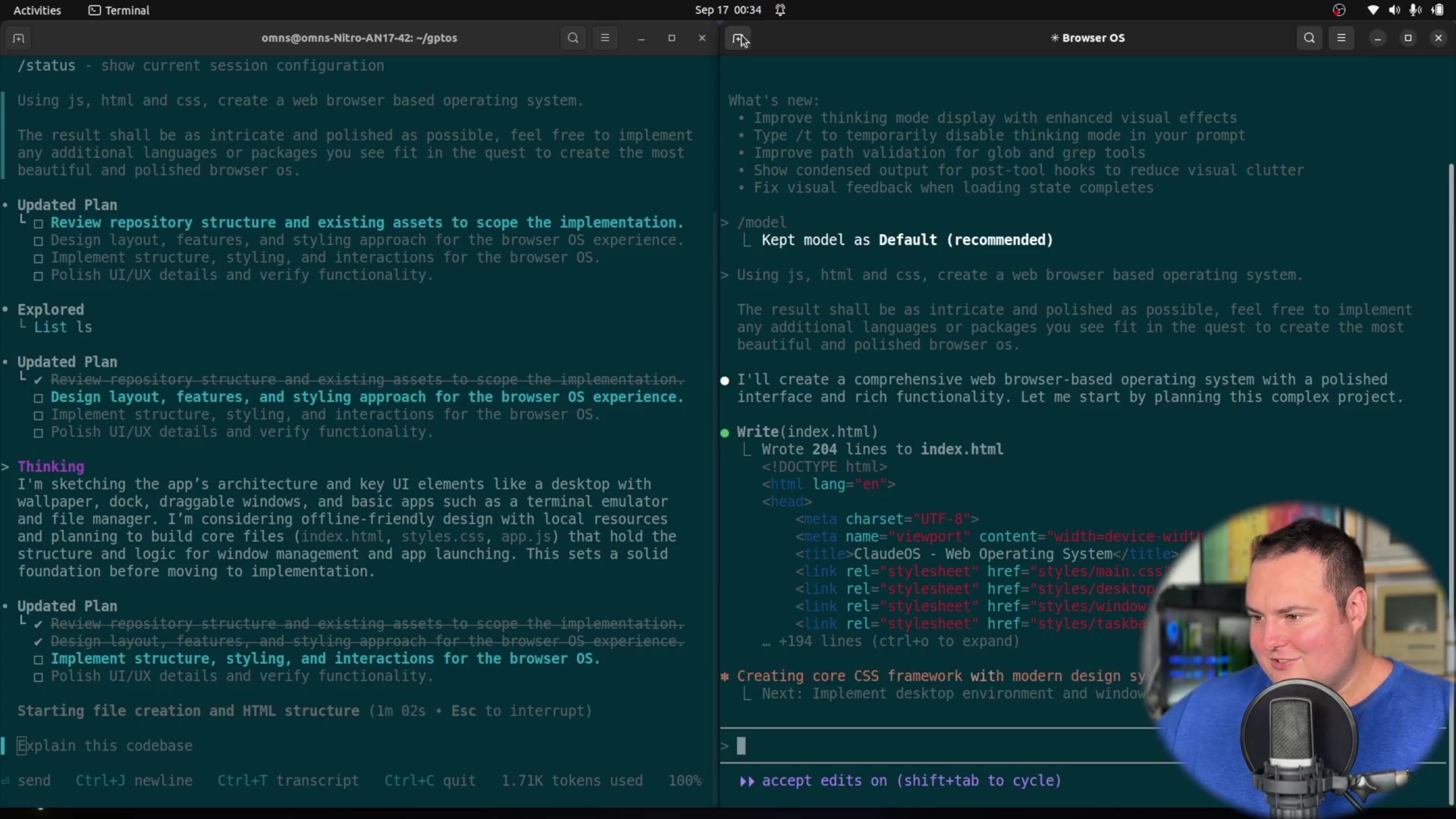Open hamburger menu in left terminal header
Image resolution: width=1456 pixels, height=819 pixels.
coord(605,38)
